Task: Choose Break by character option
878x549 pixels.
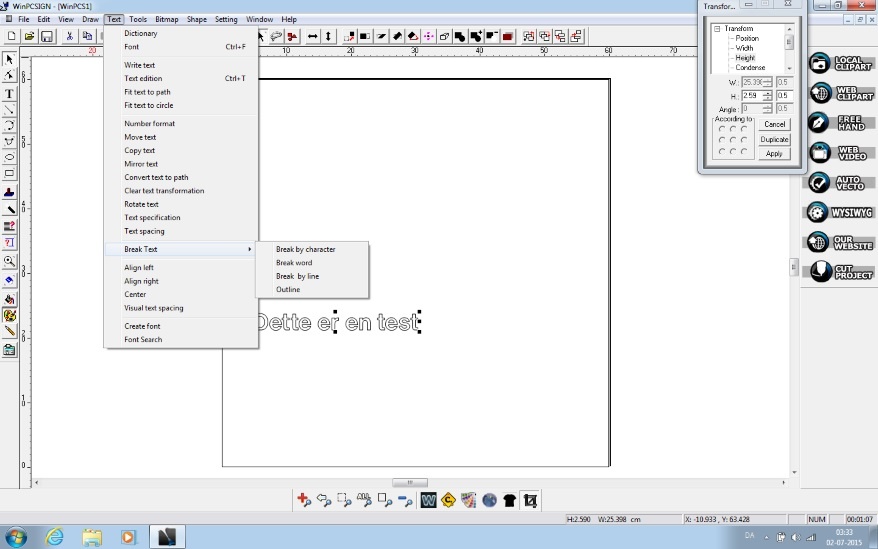Action: click(305, 249)
